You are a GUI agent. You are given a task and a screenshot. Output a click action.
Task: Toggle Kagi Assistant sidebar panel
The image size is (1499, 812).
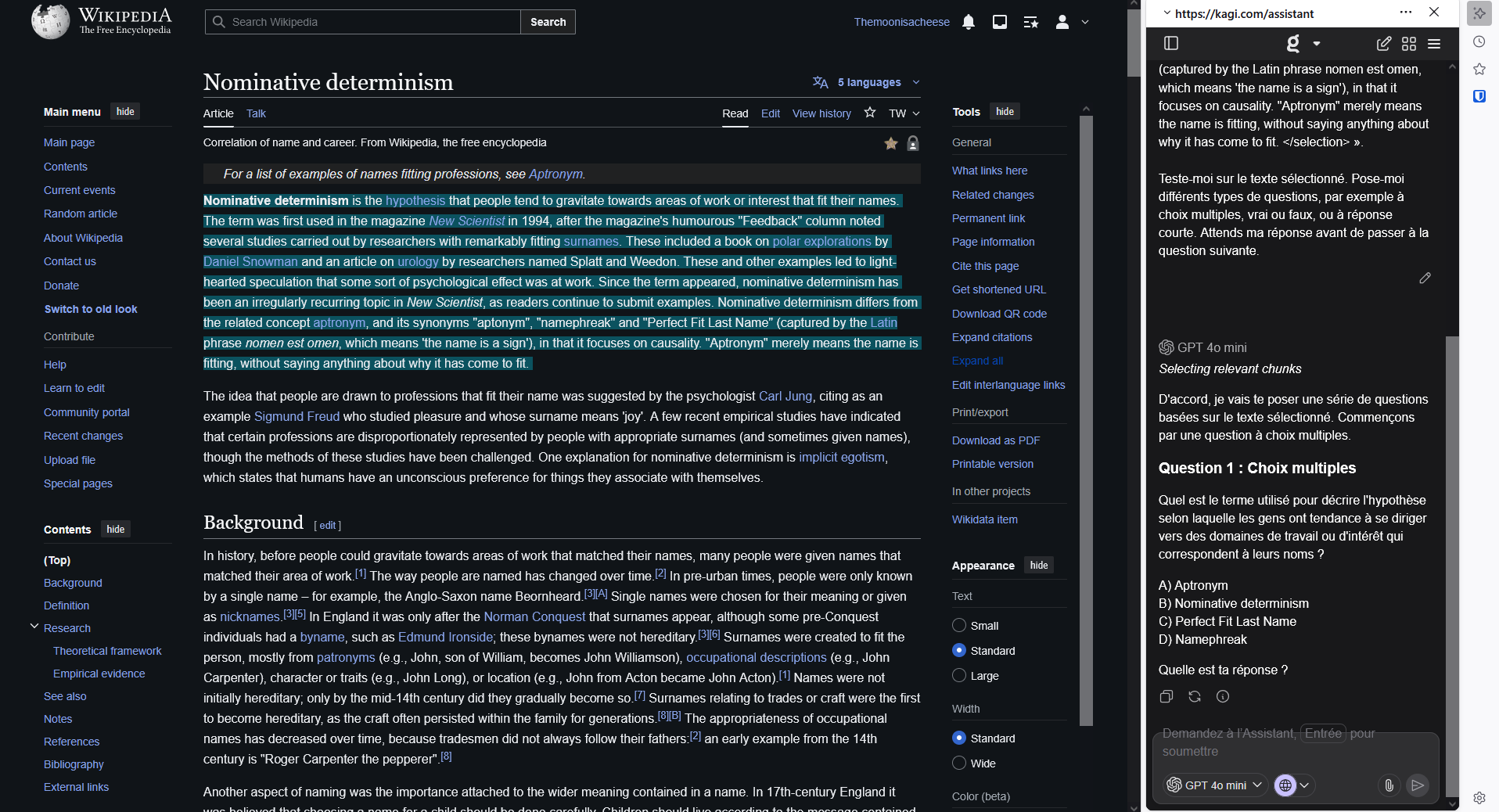tap(1171, 44)
